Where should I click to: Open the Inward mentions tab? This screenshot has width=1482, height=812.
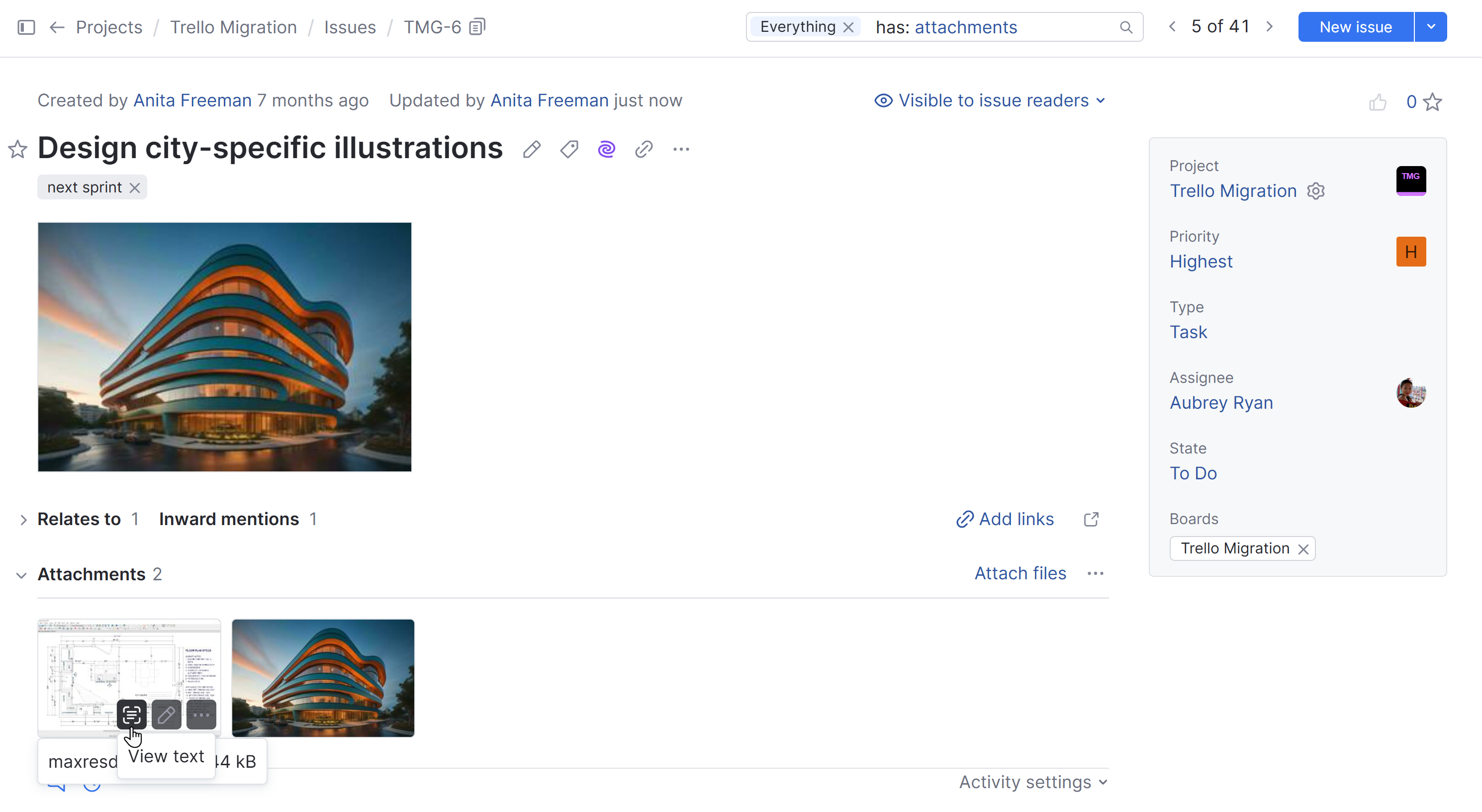point(229,519)
